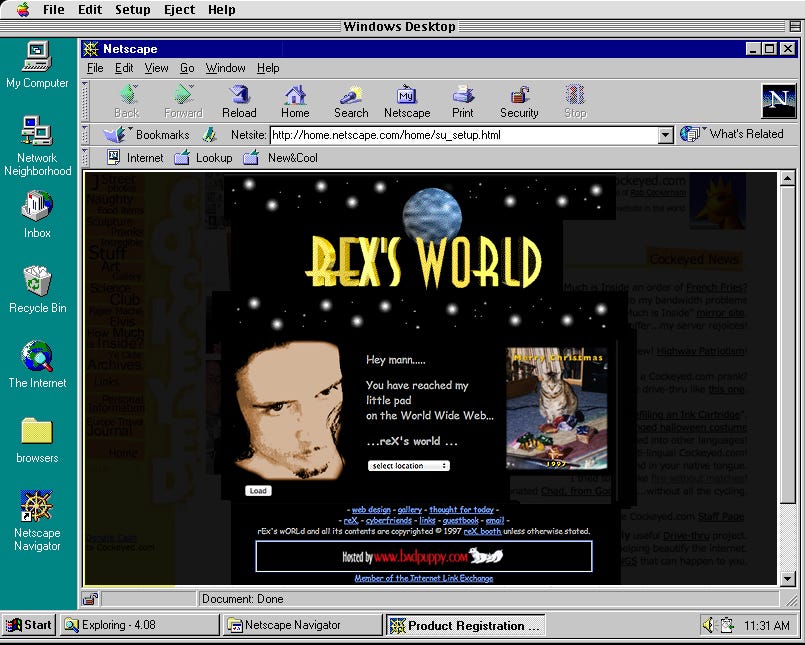Click the Merry Christmas cat thumbnail

coord(556,408)
